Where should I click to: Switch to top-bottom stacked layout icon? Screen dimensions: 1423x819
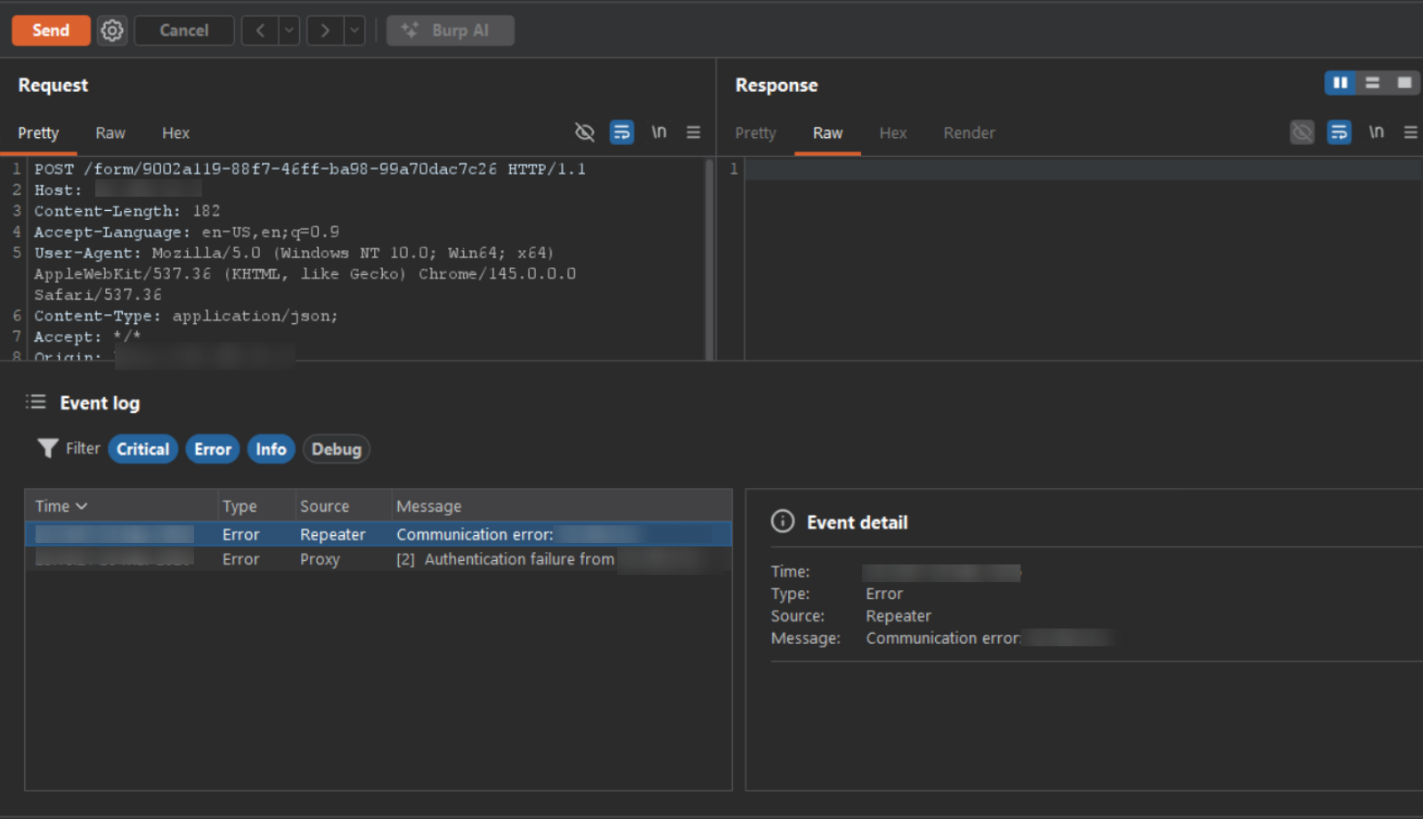tap(1373, 83)
